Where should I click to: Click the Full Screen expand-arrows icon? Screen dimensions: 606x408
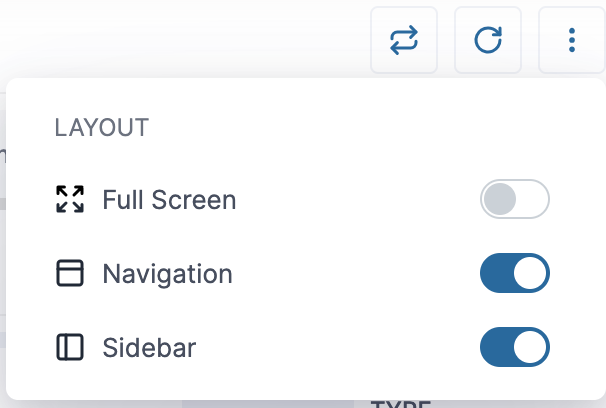(70, 199)
